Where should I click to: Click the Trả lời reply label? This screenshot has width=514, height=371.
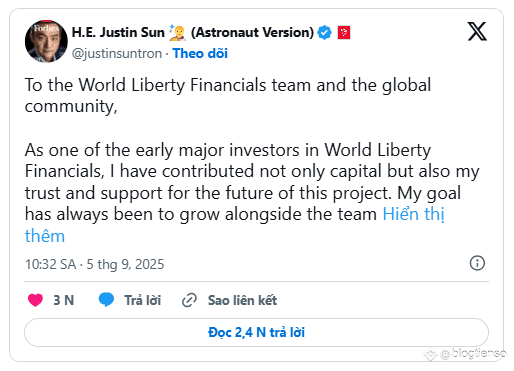pyautogui.click(x=143, y=300)
